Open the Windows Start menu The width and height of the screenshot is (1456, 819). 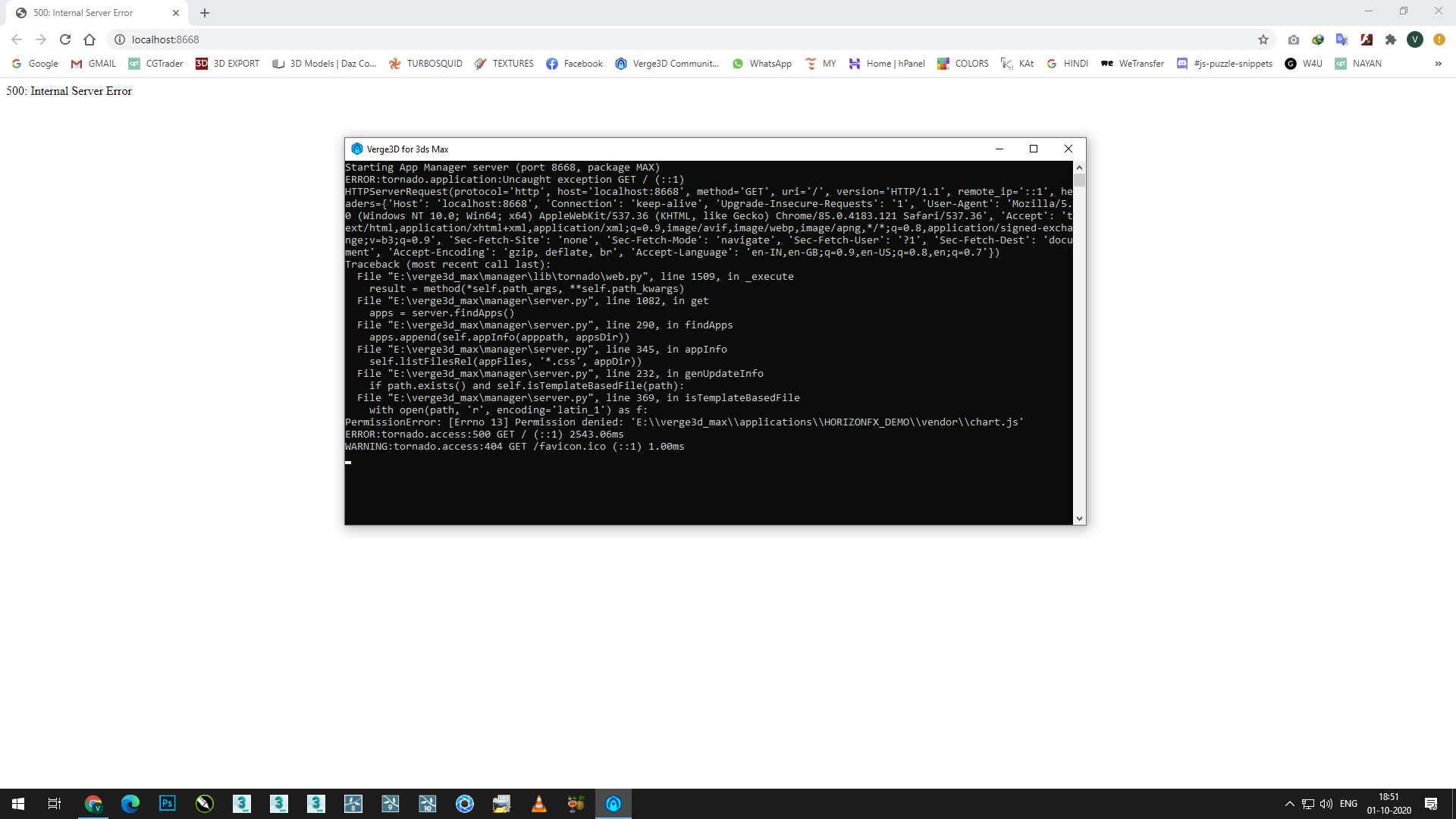click(x=18, y=804)
